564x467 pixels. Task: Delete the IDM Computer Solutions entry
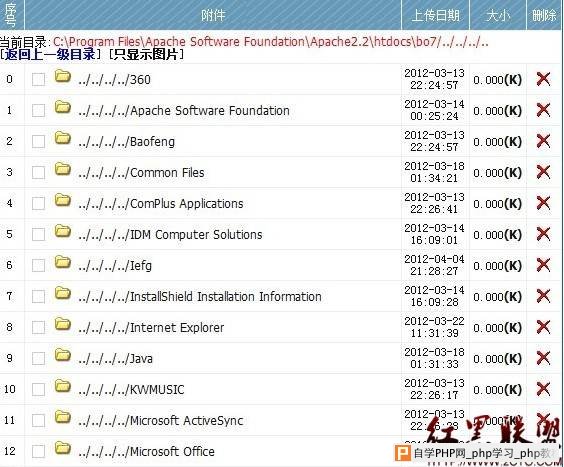click(x=543, y=234)
